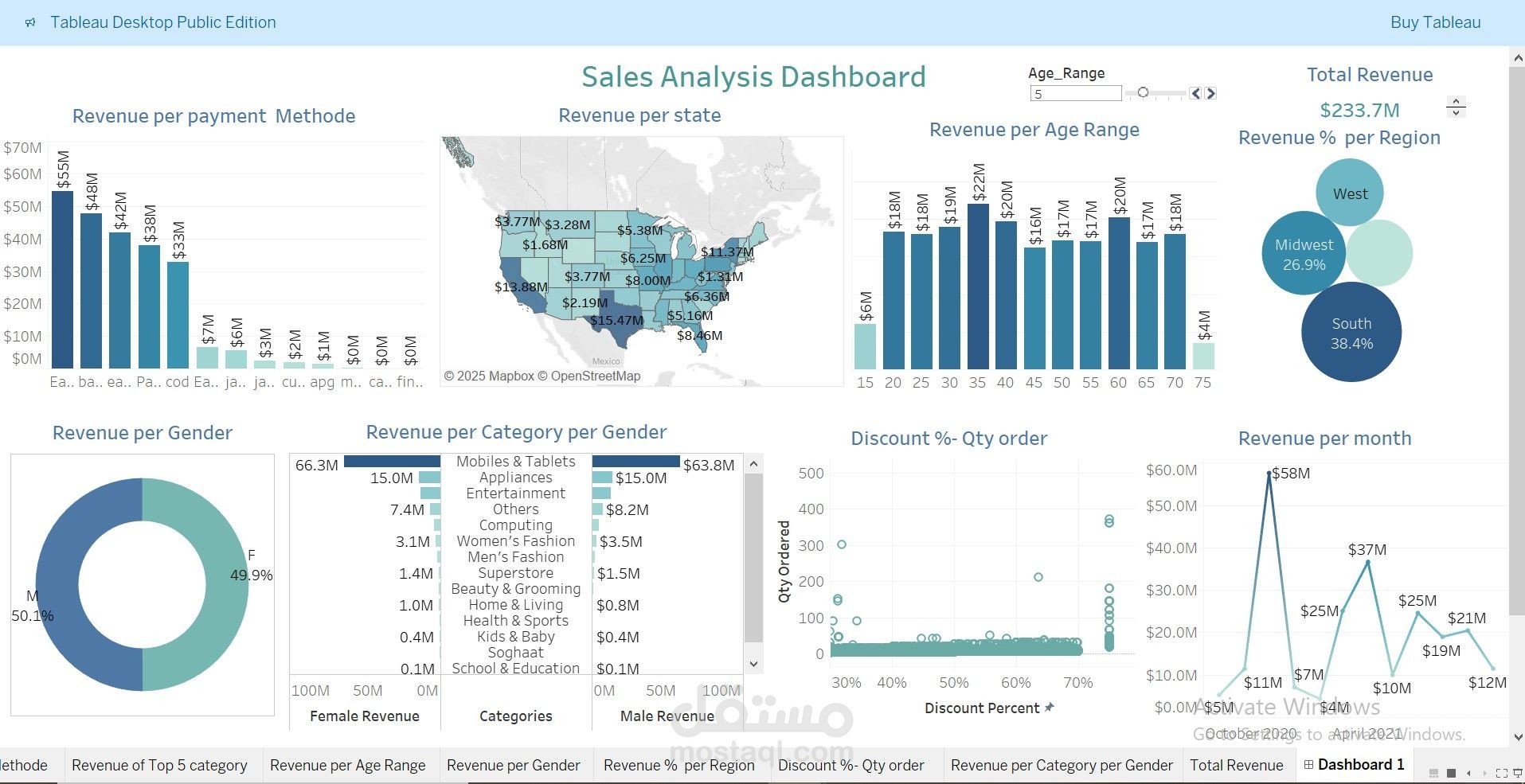Adjust the Age_Range slider handle

1143,93
